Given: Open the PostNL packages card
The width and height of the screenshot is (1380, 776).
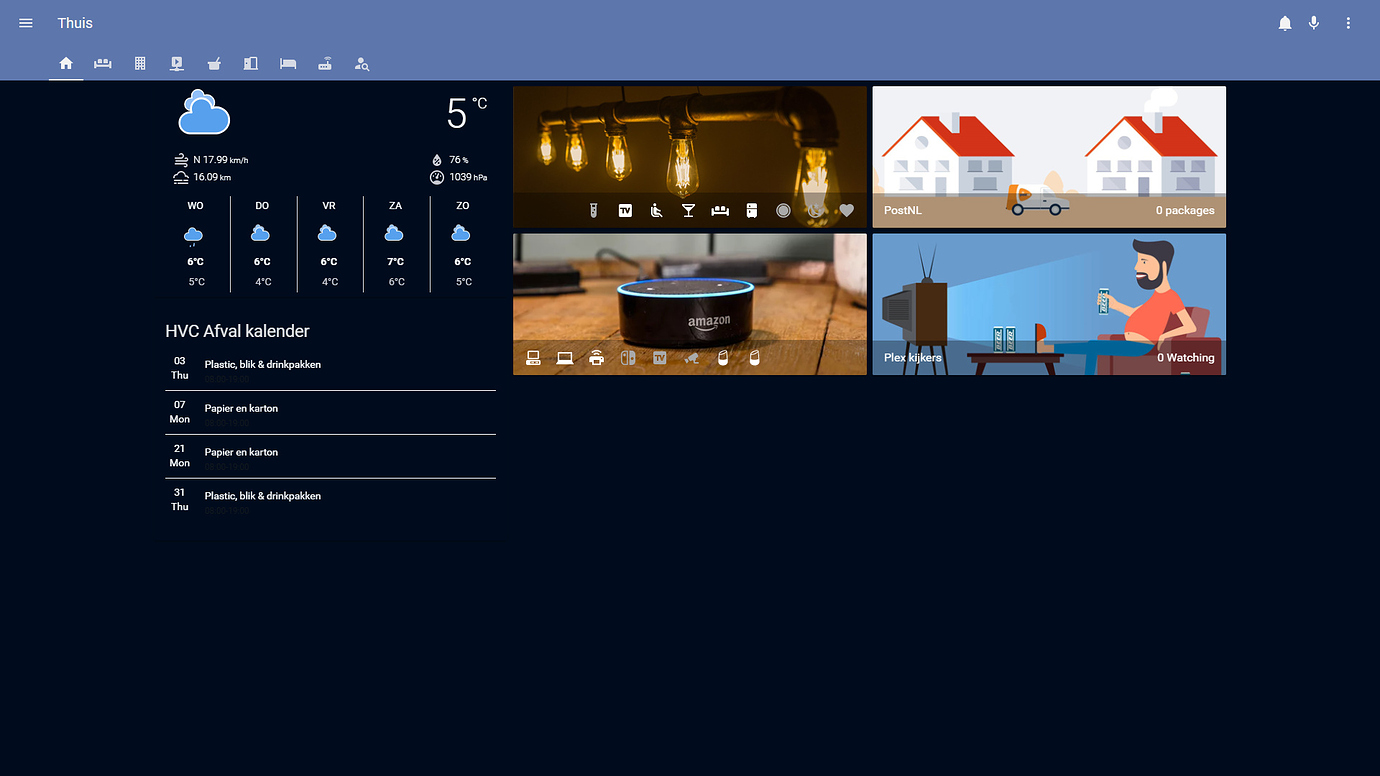Looking at the screenshot, I should pos(1048,155).
